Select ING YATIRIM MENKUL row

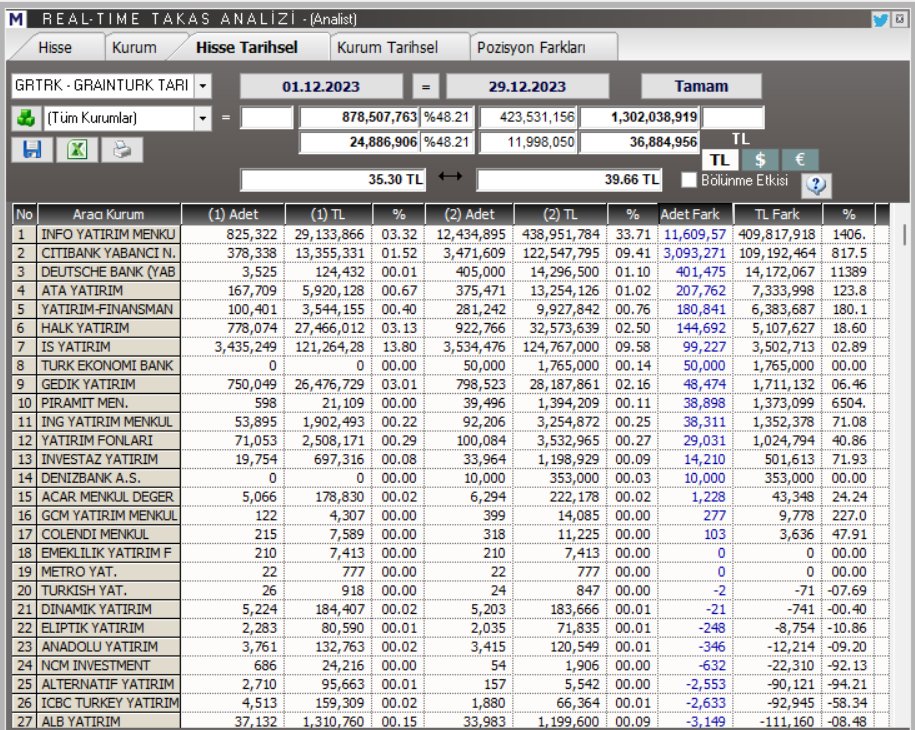[449, 421]
